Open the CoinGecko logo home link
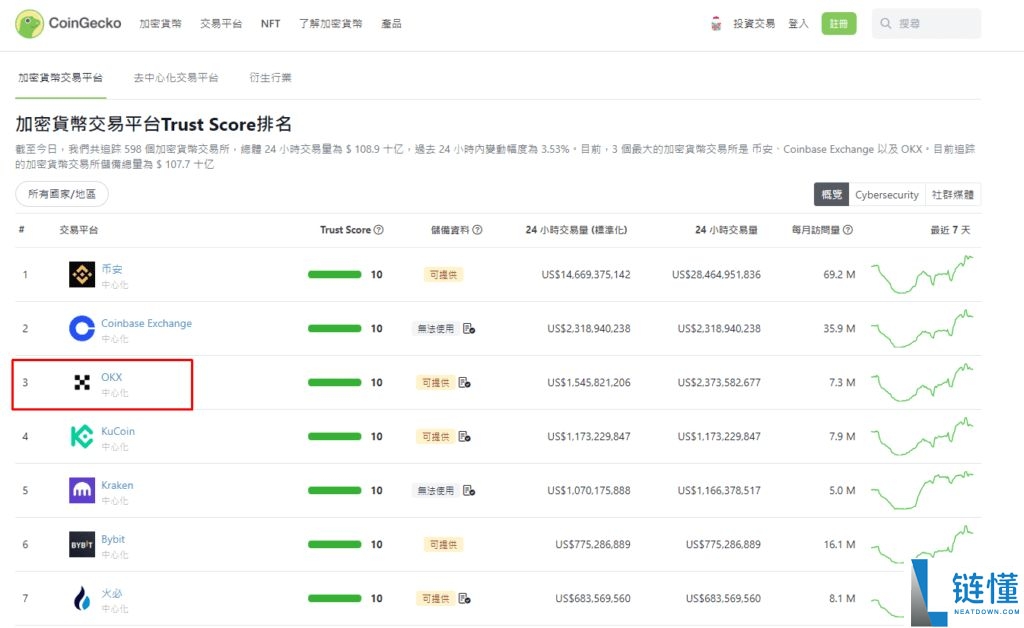The width and height of the screenshot is (1024, 628). (x=69, y=24)
